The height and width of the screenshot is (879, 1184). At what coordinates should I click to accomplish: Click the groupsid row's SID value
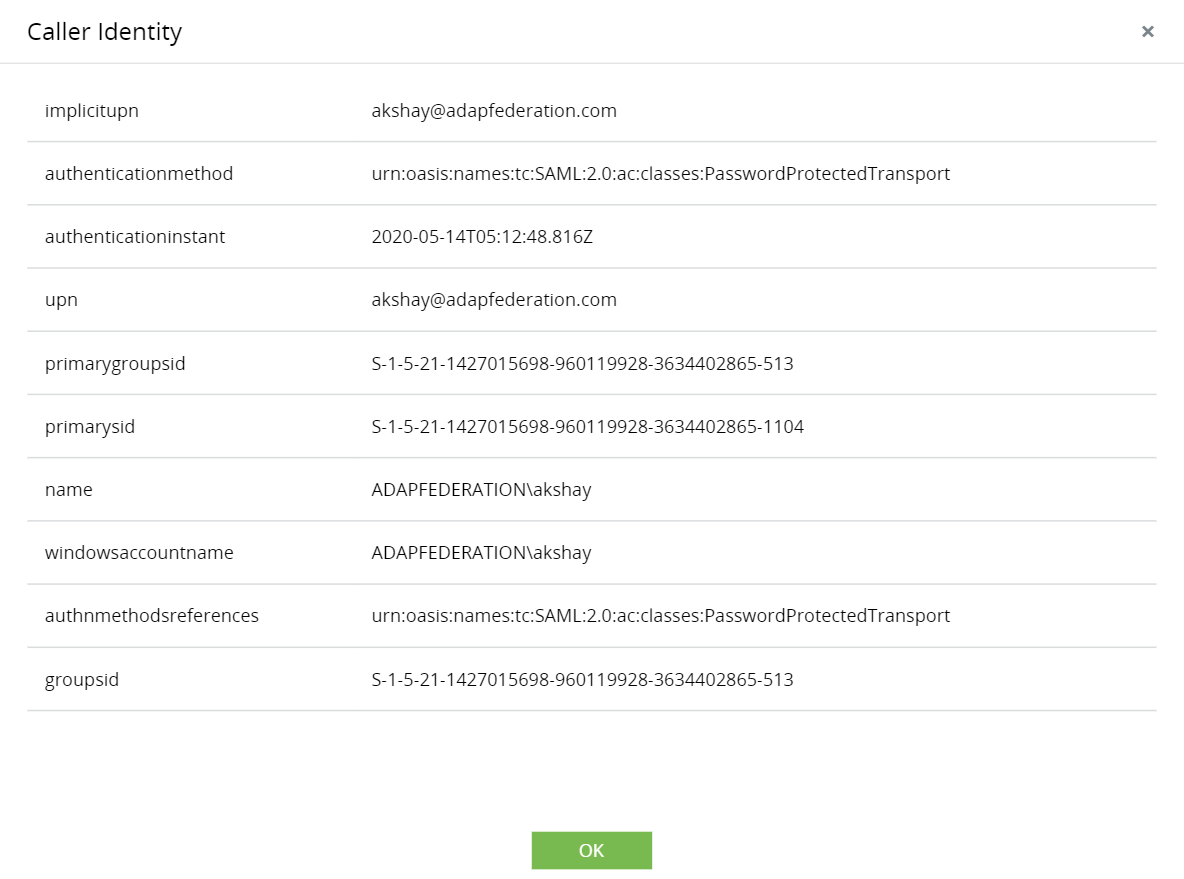582,680
